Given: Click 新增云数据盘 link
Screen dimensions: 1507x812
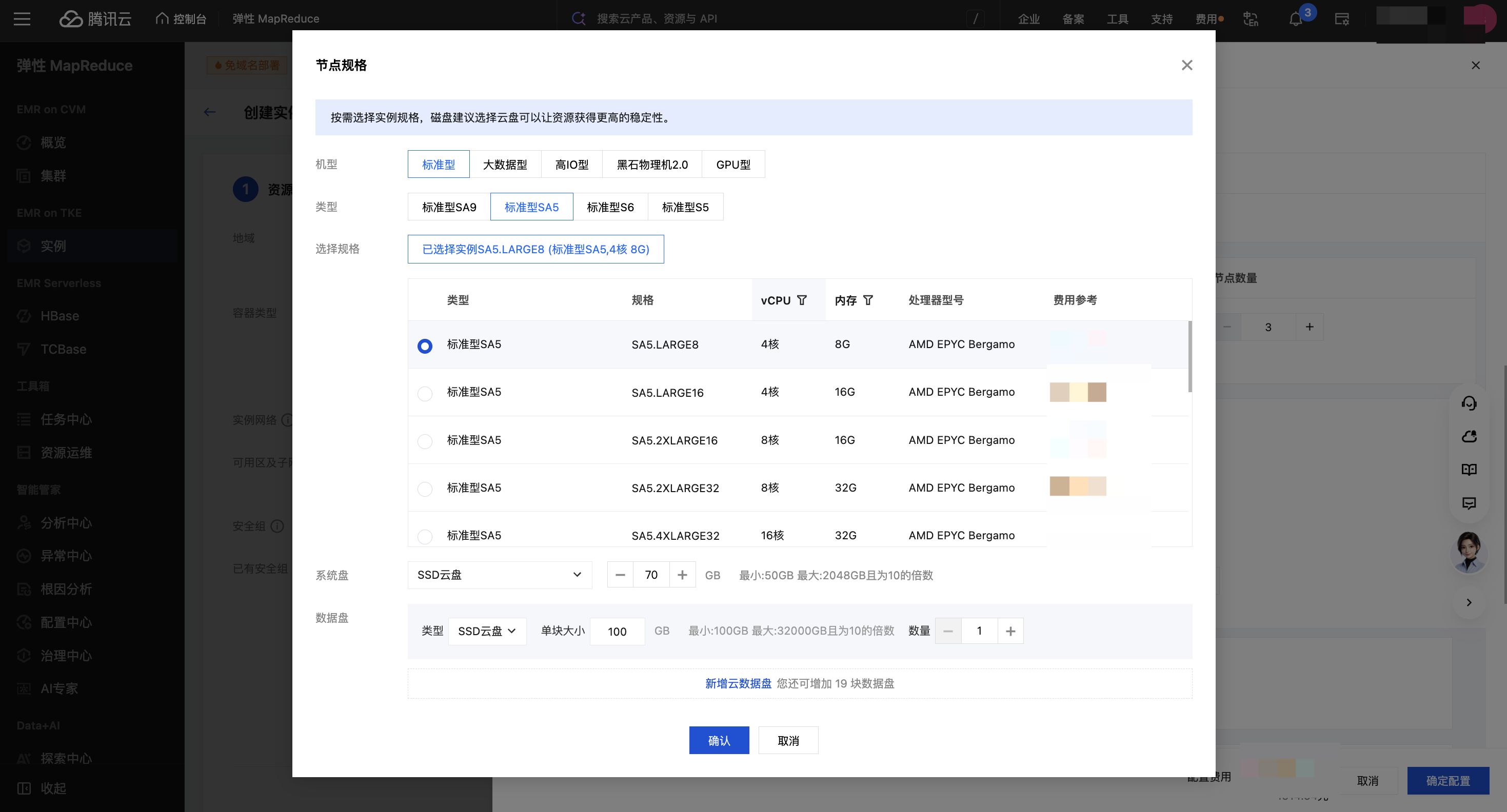Looking at the screenshot, I should (738, 683).
